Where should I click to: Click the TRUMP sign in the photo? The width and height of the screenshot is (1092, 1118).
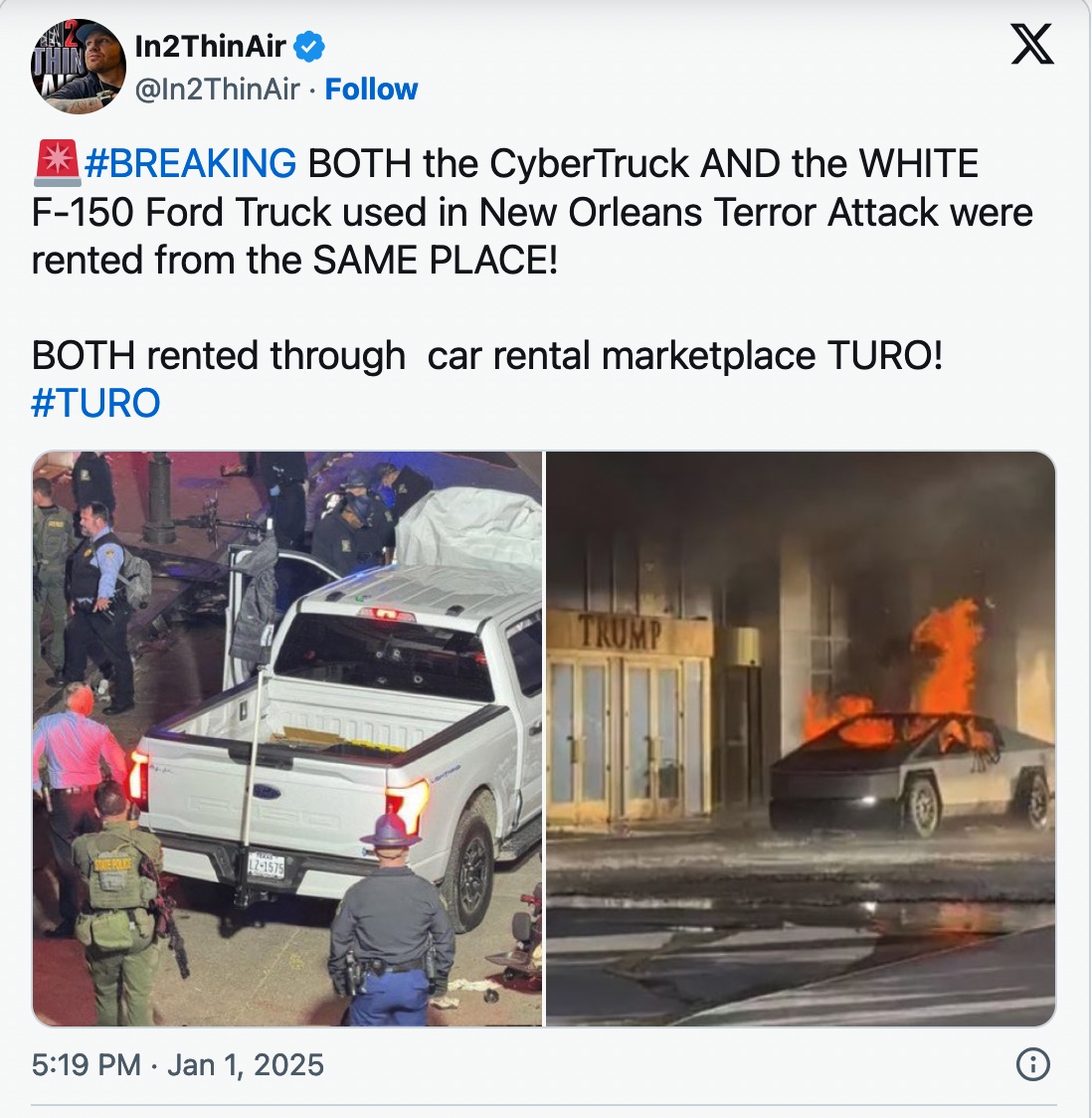tap(620, 634)
